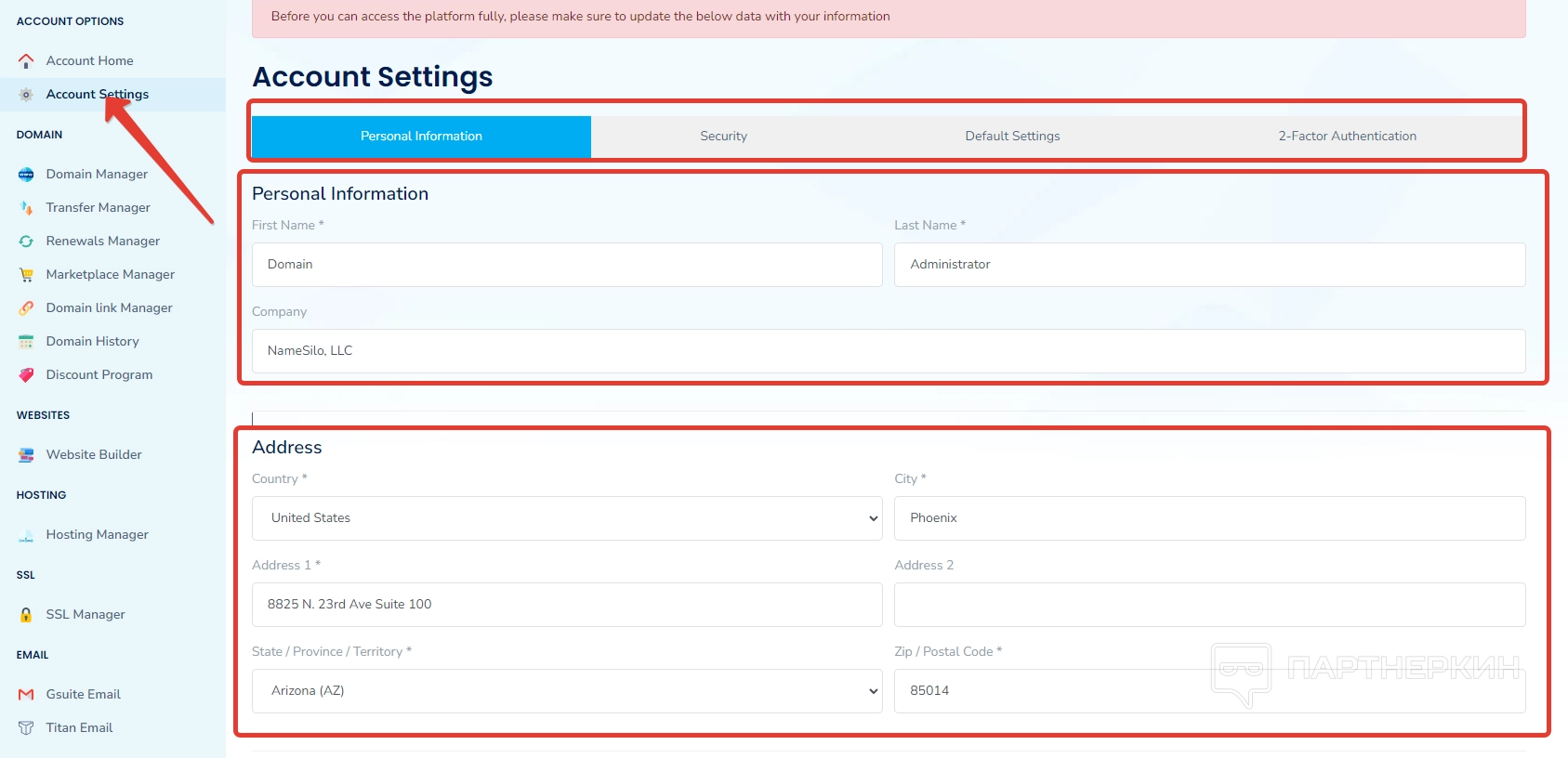1568x758 pixels.
Task: Click the empty Address 2 field
Action: [1209, 605]
